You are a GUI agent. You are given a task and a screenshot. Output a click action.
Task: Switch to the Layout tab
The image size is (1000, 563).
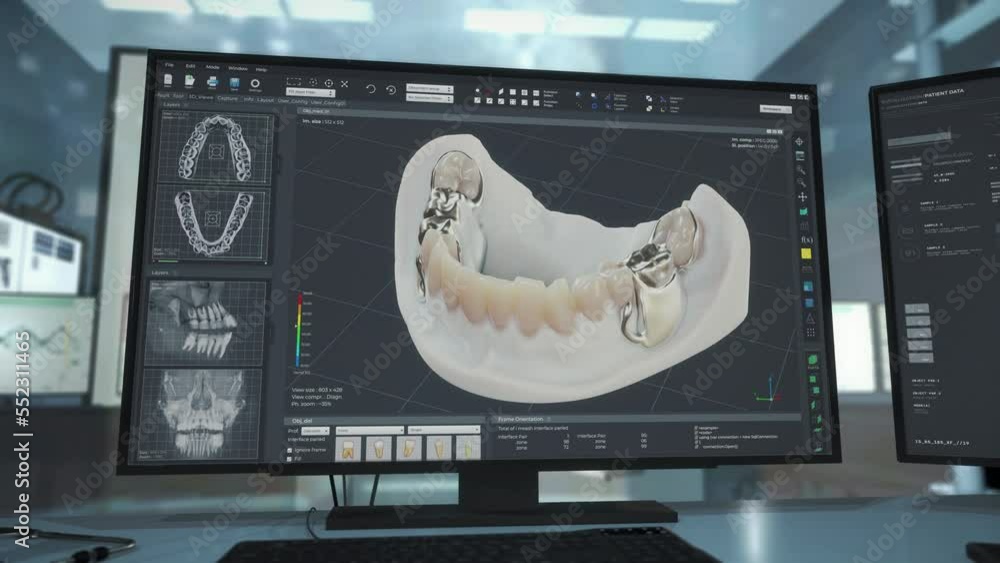pos(266,100)
